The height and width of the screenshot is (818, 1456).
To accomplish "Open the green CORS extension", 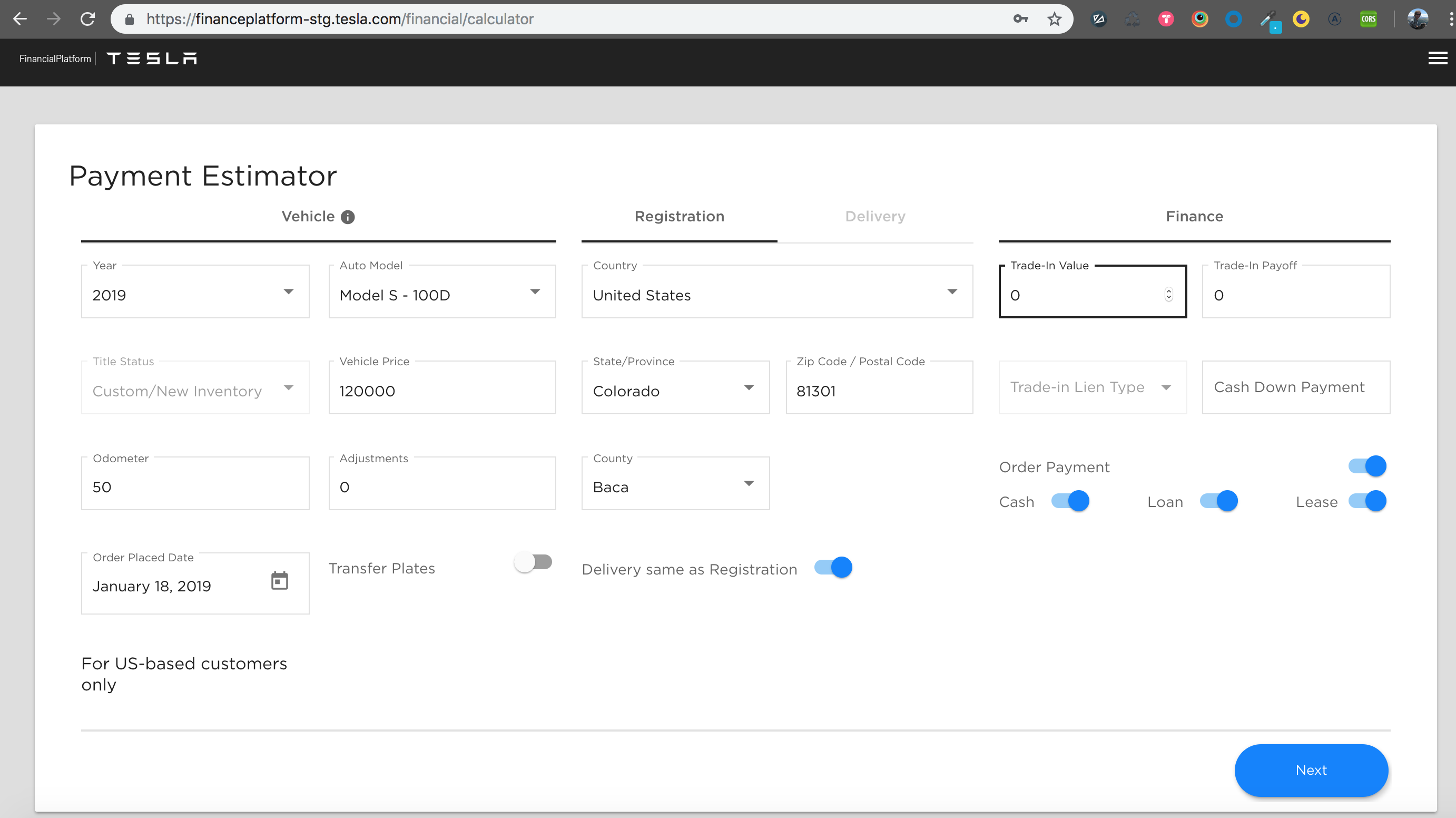I will click(1369, 19).
